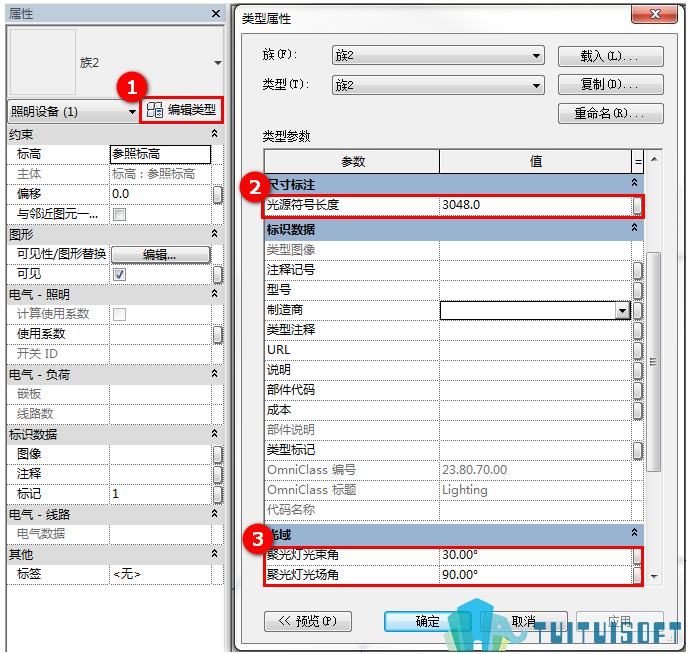Screen dimensions: 688x654
Task: Click the 确定 button
Action: pos(428,621)
